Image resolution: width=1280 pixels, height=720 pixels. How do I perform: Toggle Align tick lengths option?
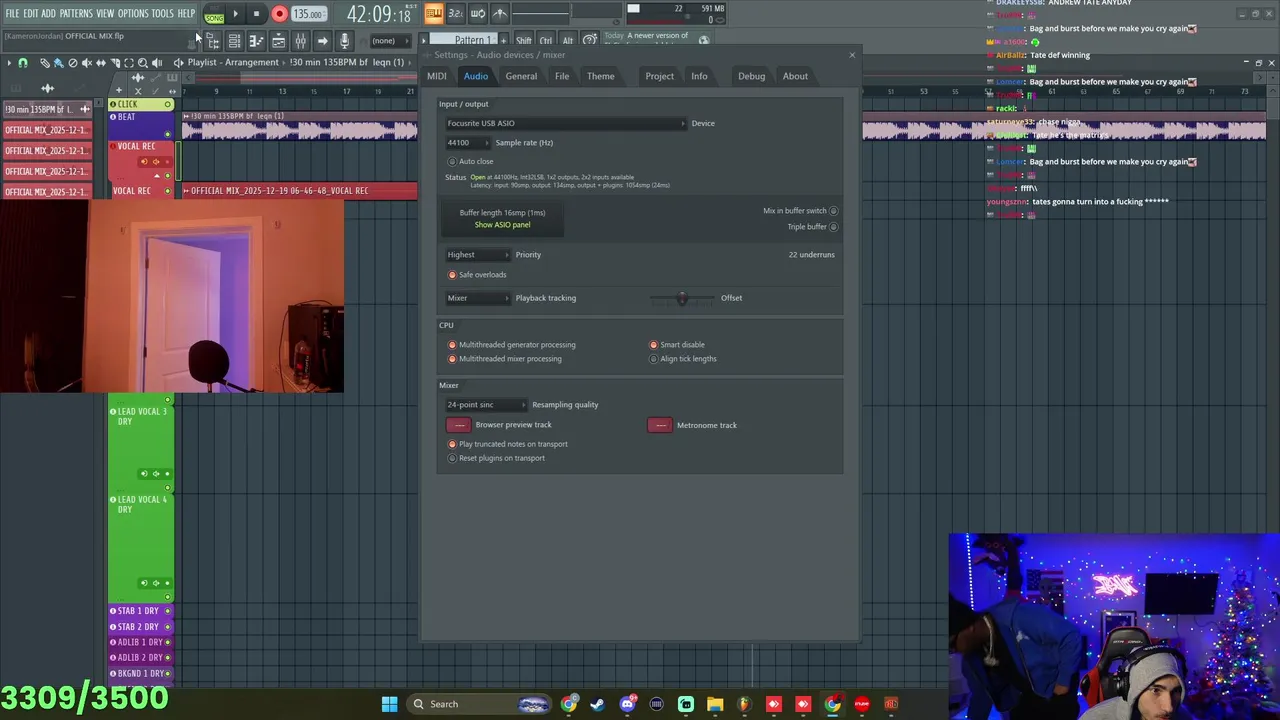click(654, 359)
